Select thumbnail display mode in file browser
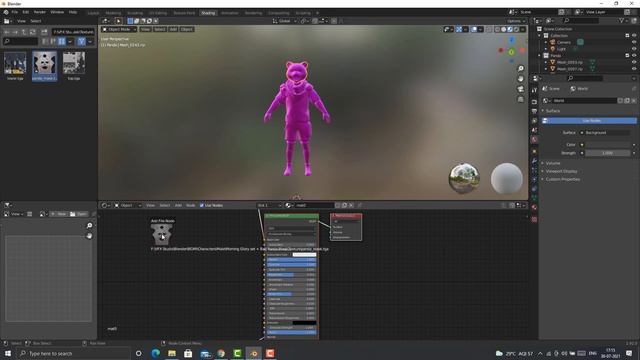This screenshot has width=640, height=360. pos(62,41)
